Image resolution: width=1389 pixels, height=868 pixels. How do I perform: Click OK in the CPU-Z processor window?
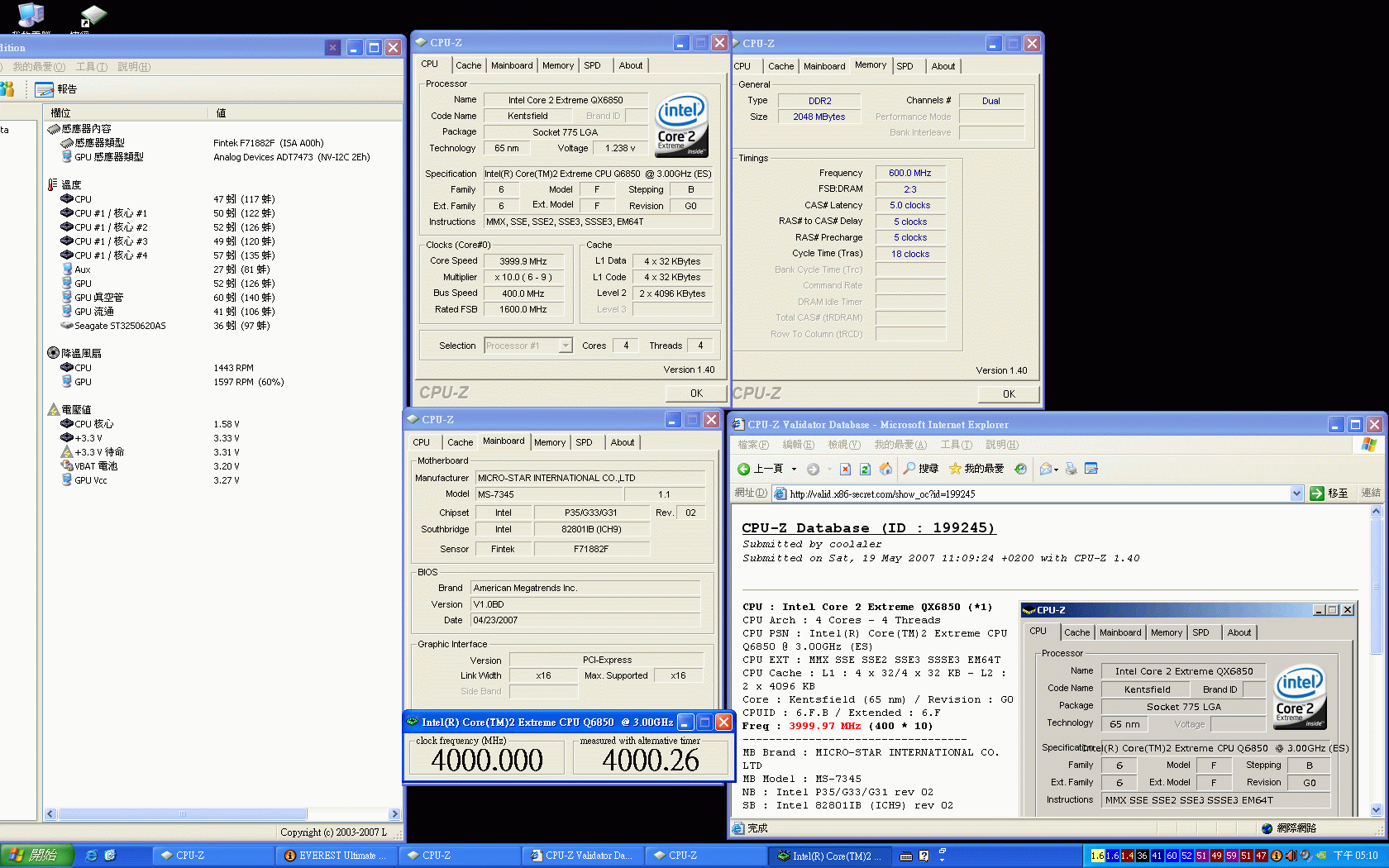click(696, 393)
